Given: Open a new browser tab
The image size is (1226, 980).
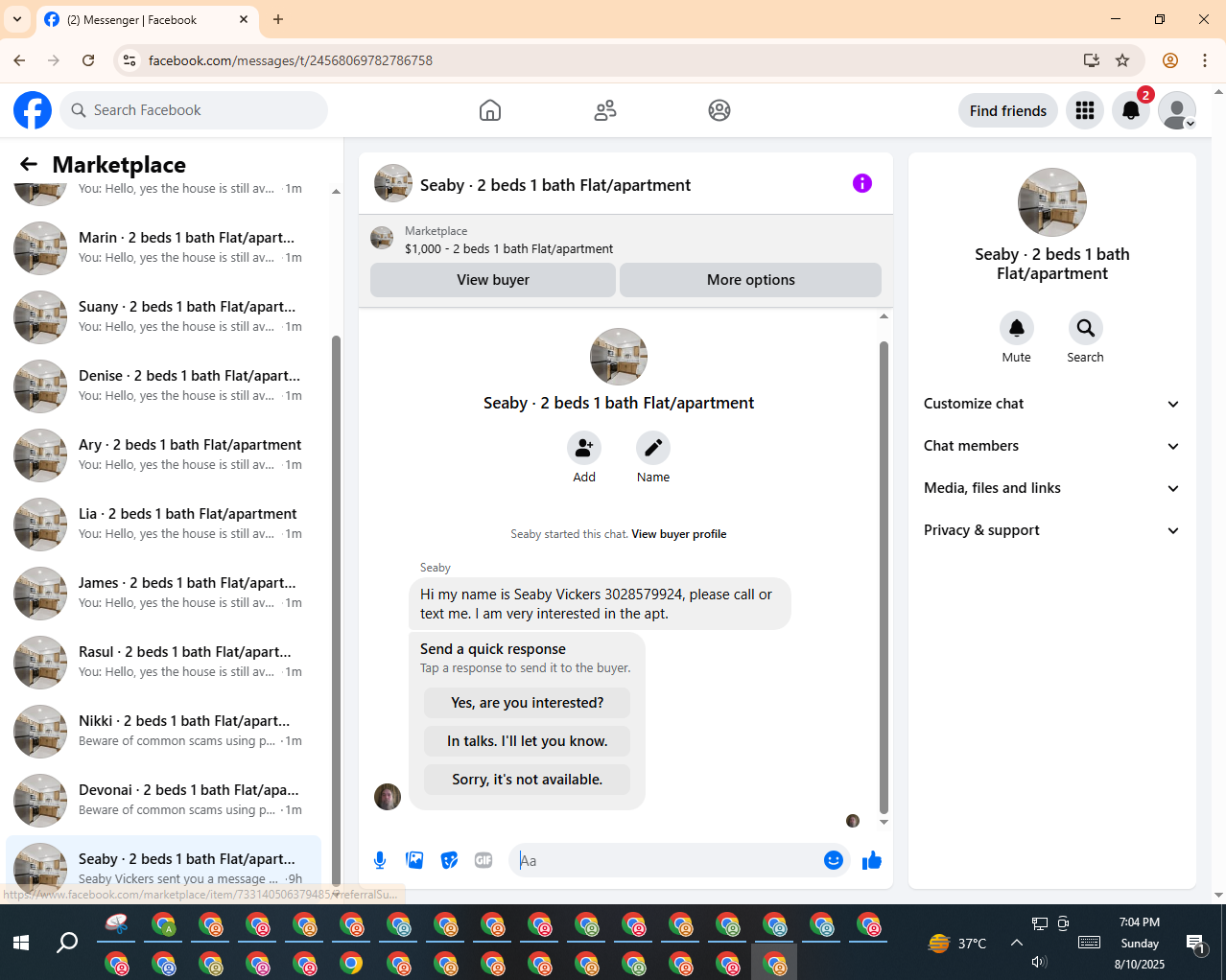Looking at the screenshot, I should [x=278, y=19].
